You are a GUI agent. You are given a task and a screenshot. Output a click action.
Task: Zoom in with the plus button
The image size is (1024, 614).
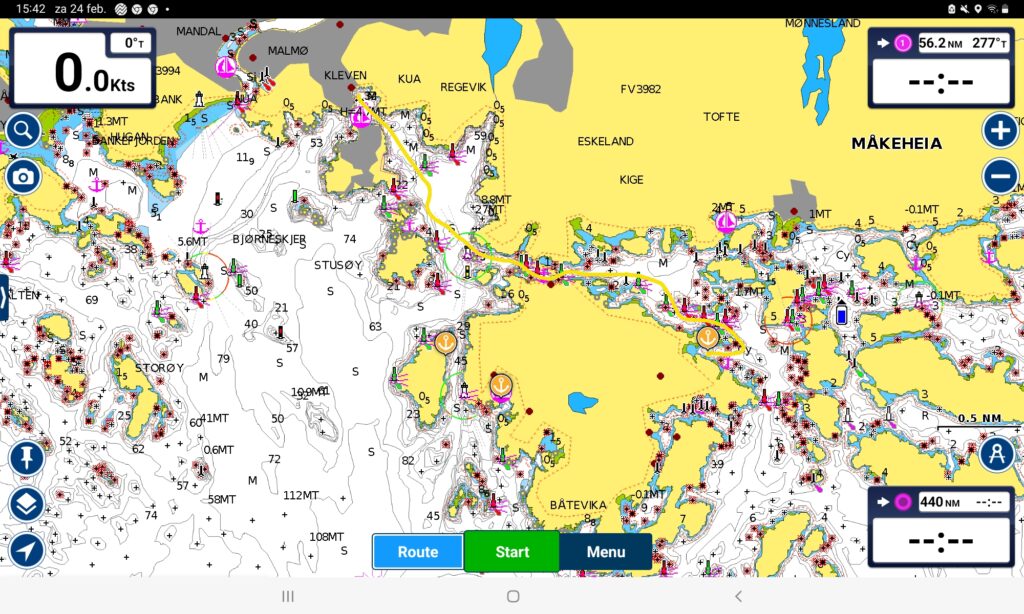tap(1000, 130)
